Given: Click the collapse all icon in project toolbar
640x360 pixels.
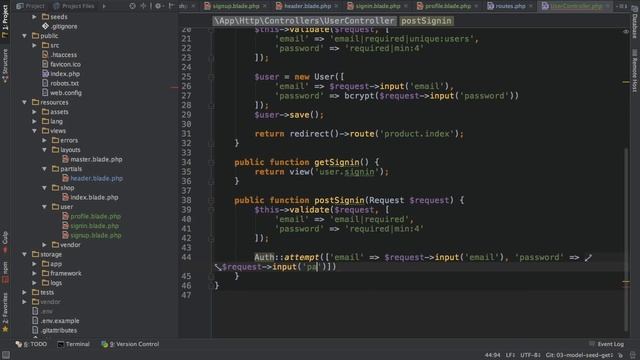Looking at the screenshot, I should point(143,6).
